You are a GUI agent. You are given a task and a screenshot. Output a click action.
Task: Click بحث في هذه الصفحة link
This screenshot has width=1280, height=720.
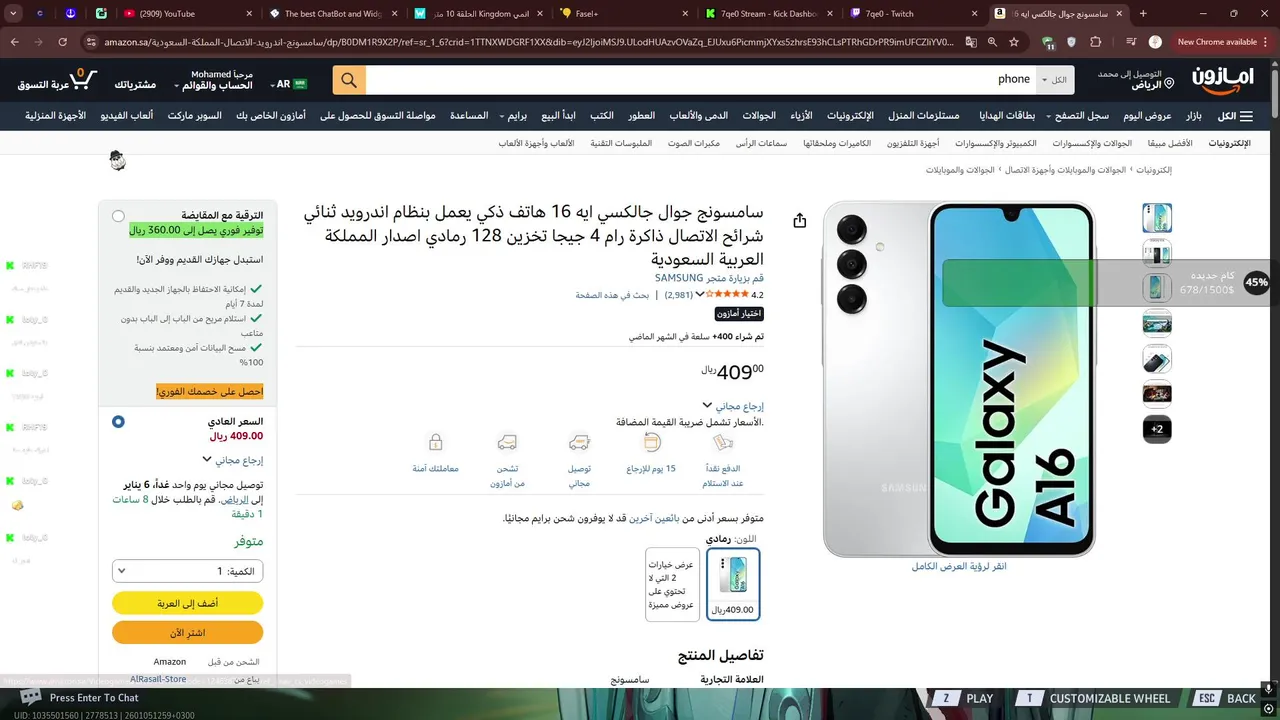click(x=612, y=295)
